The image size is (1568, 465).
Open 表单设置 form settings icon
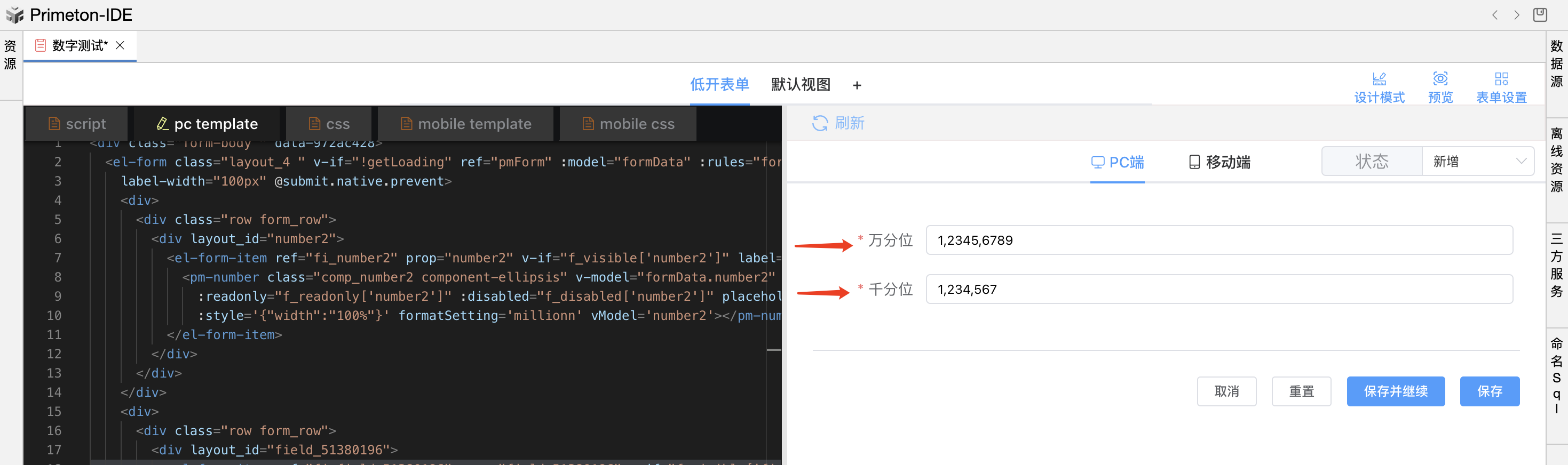(1501, 79)
